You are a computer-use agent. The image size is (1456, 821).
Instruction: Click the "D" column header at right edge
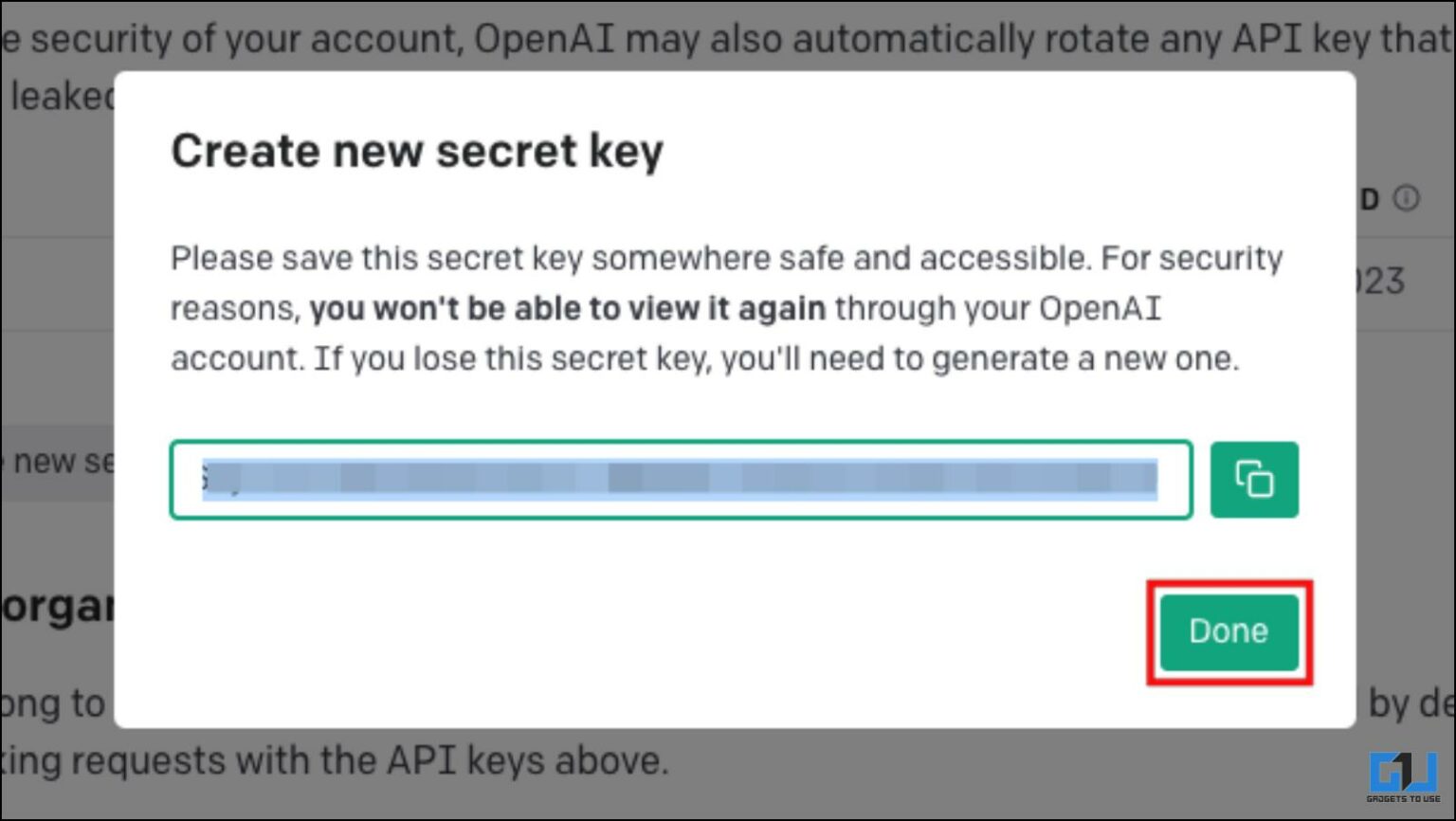click(1369, 199)
